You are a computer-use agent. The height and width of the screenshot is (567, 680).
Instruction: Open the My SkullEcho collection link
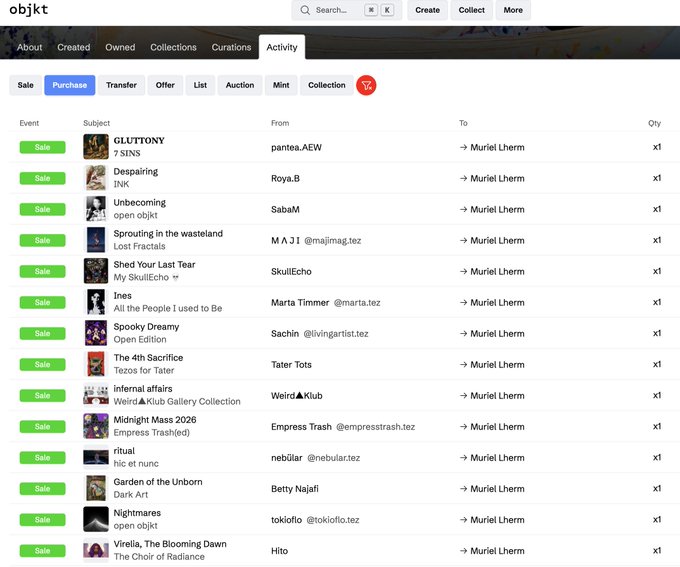[146, 277]
